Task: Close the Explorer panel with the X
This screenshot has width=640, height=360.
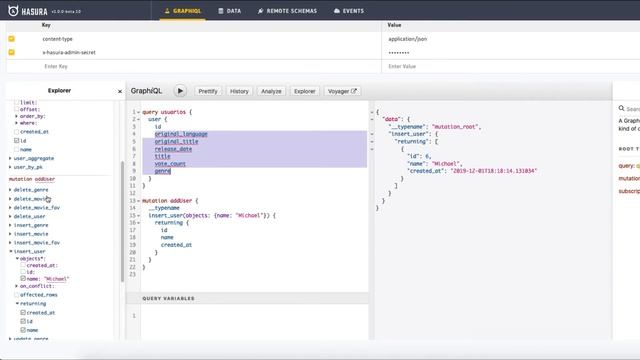Action: tap(120, 91)
